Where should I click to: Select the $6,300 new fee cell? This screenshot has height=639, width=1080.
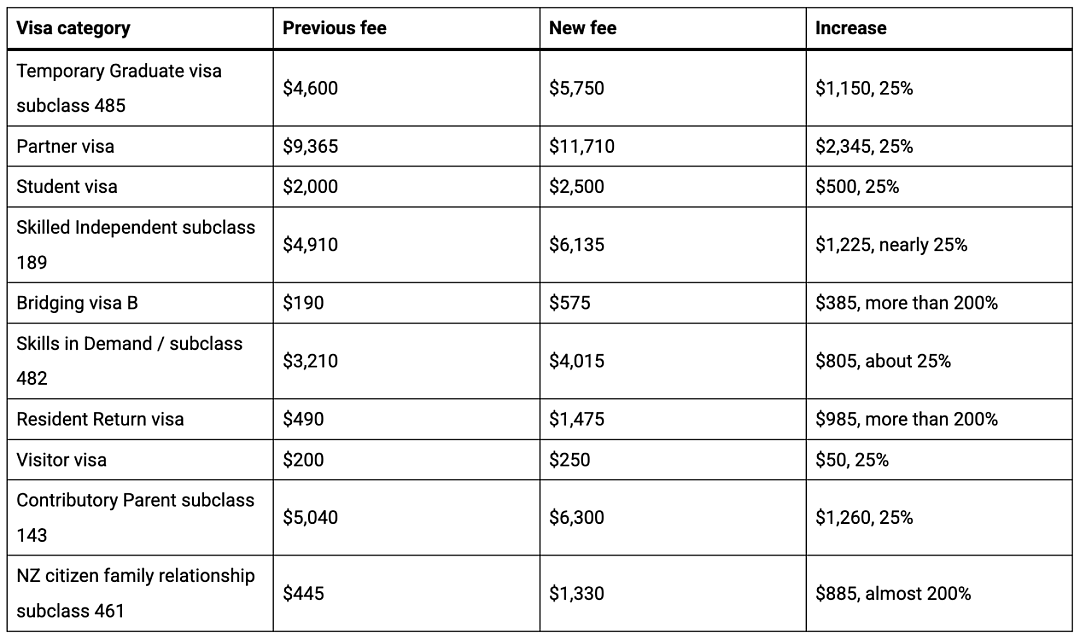click(x=673, y=518)
